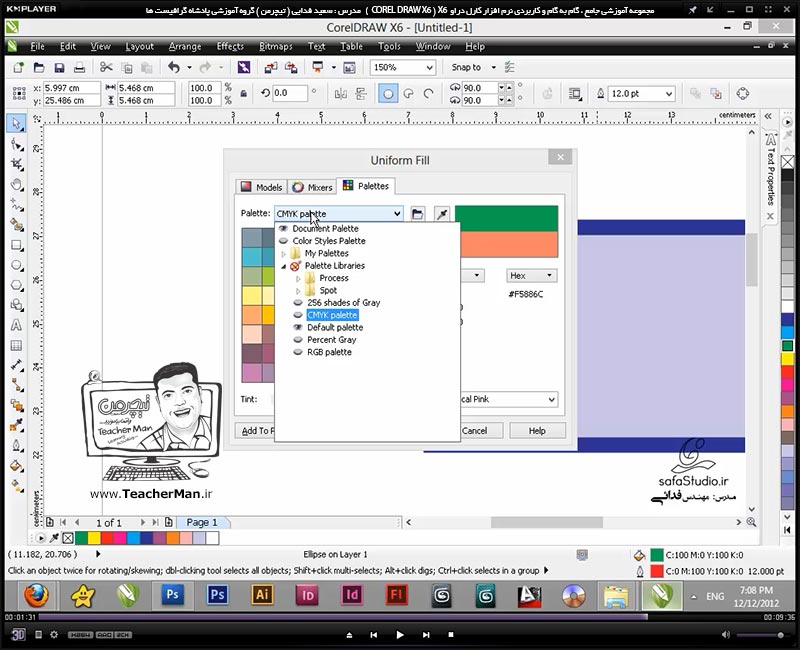Viewport: 800px width, 650px height.
Task: Open the Arrange menu
Action: (185, 46)
